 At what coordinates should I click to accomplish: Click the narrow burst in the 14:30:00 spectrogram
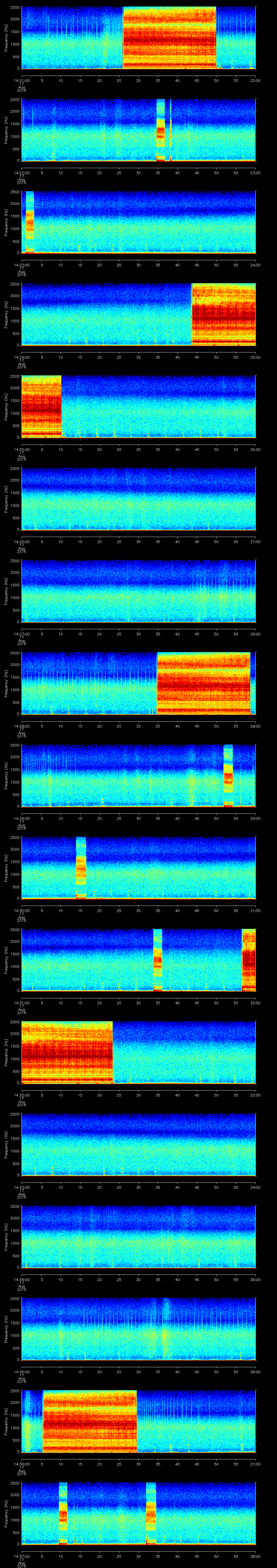81,868
